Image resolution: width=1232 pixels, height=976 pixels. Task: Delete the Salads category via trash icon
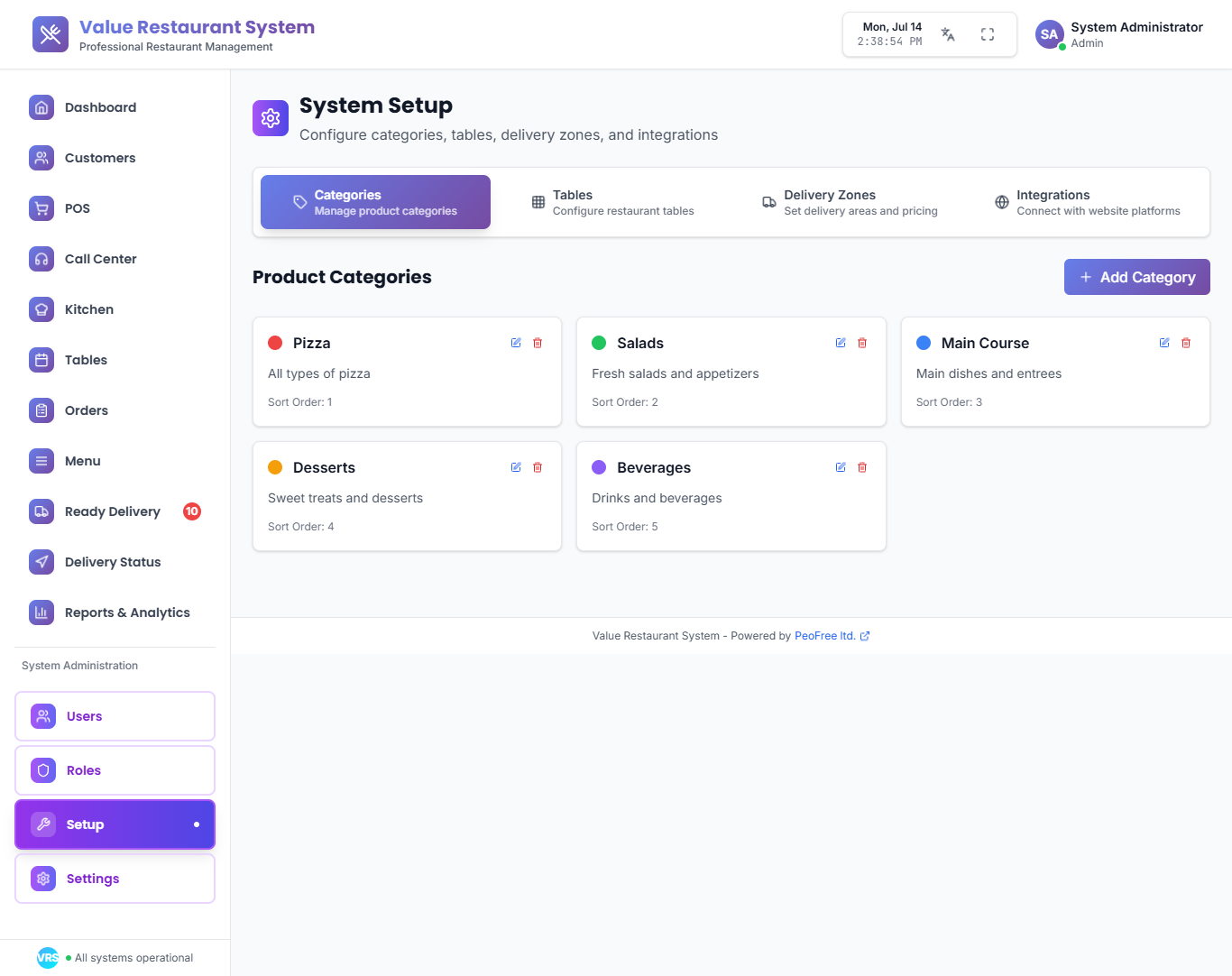click(x=862, y=343)
